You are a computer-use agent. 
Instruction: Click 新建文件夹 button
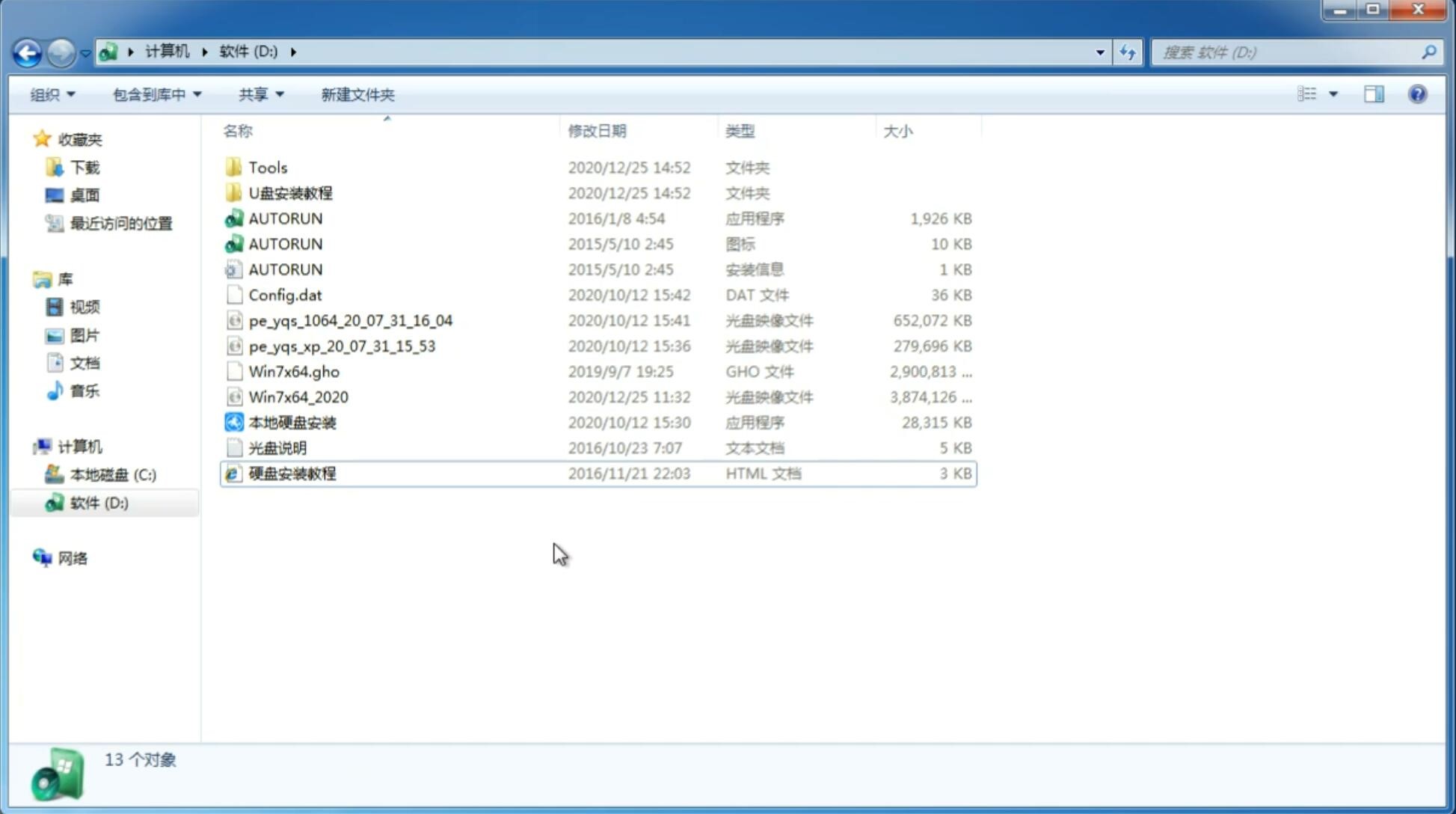tap(358, 94)
